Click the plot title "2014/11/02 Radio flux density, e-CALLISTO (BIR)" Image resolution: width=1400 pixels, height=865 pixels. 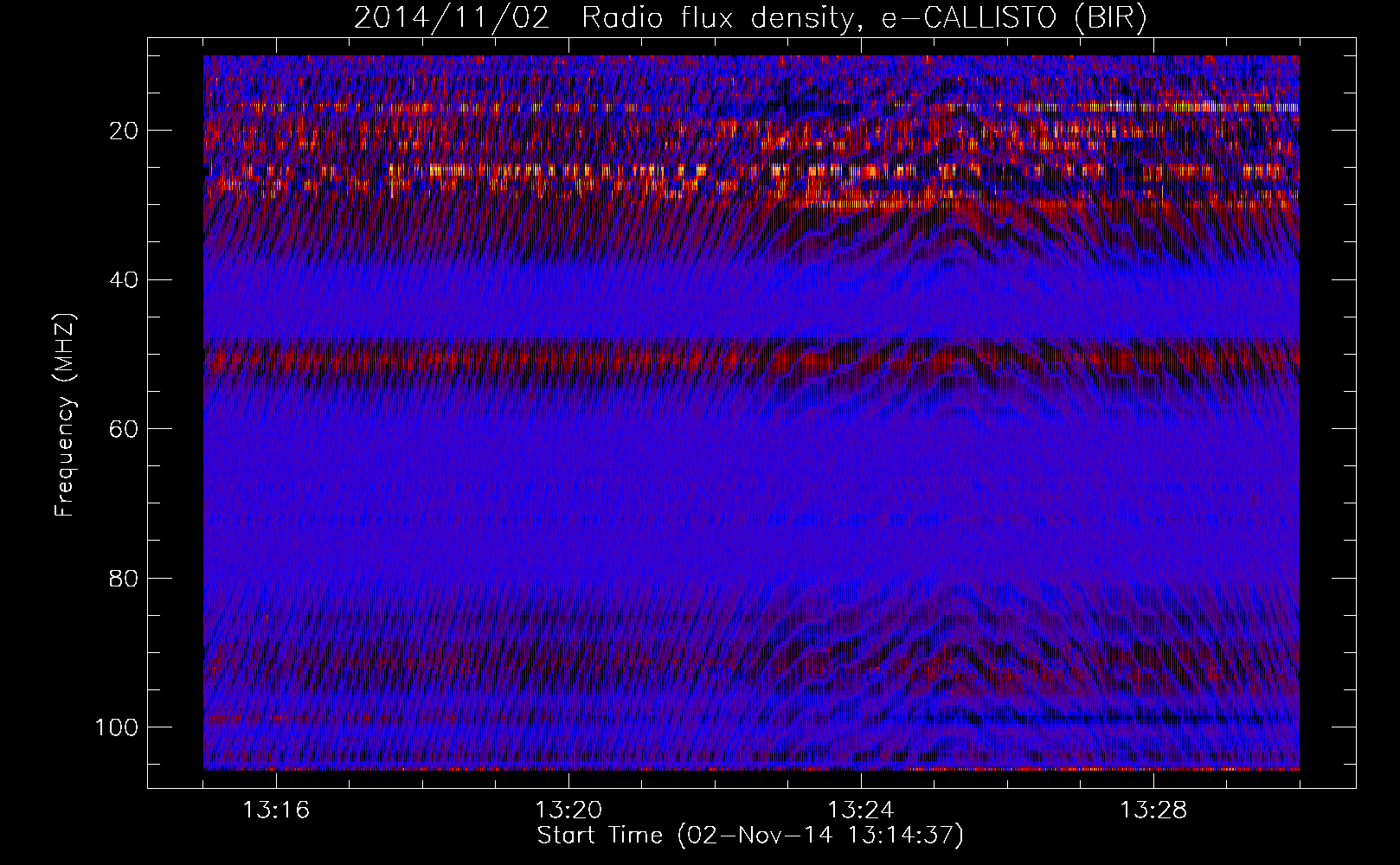point(750,18)
